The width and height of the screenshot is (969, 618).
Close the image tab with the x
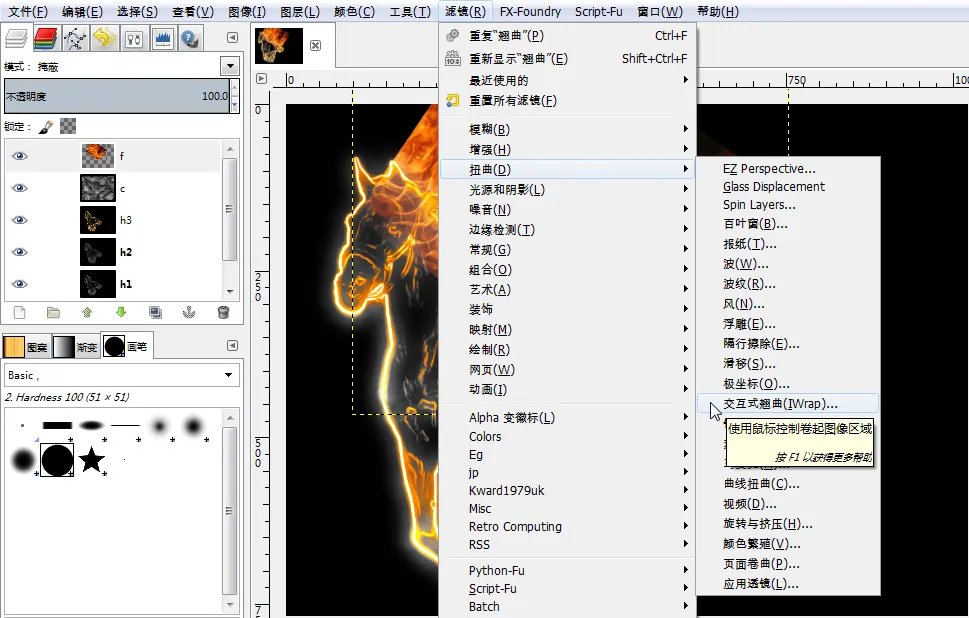tap(315, 45)
